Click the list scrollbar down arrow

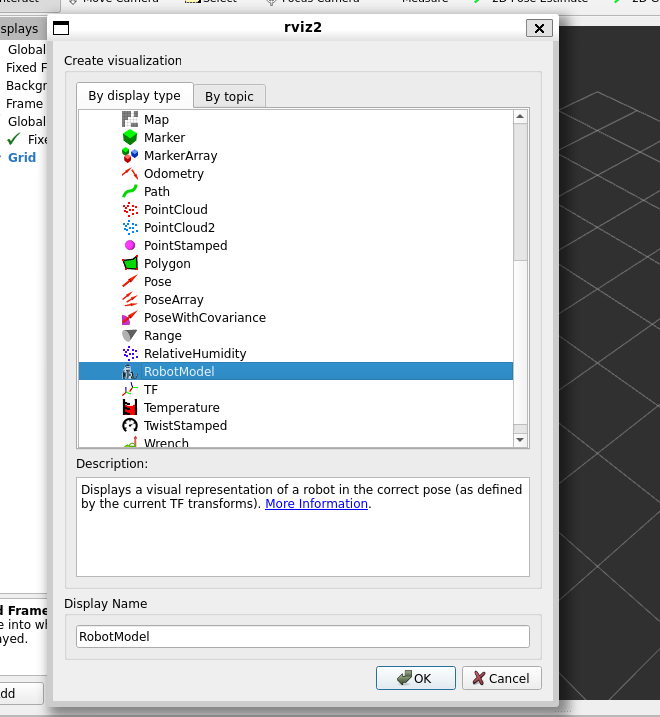pyautogui.click(x=520, y=440)
